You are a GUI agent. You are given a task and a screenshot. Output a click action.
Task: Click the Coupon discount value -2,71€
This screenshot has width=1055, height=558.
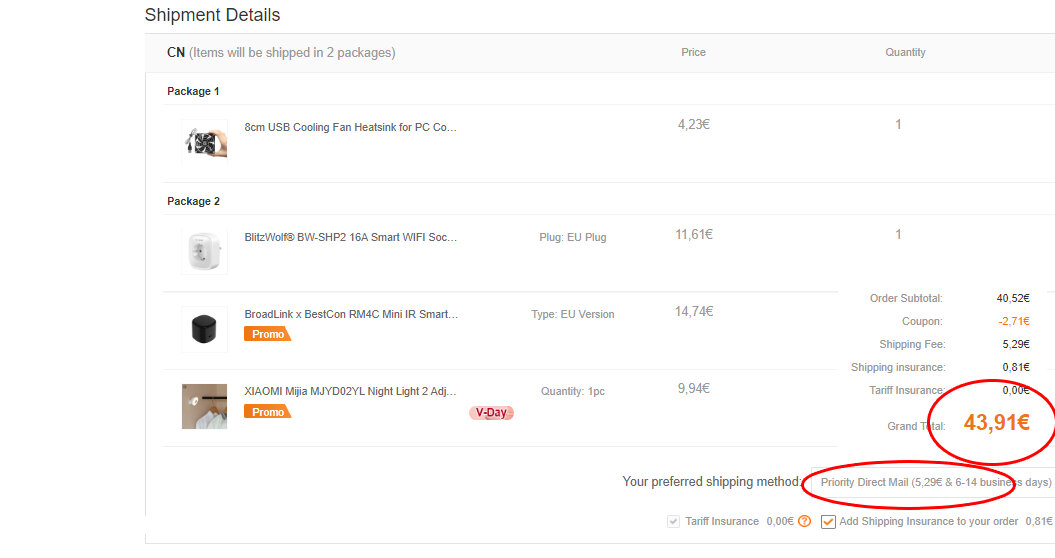(x=1014, y=321)
